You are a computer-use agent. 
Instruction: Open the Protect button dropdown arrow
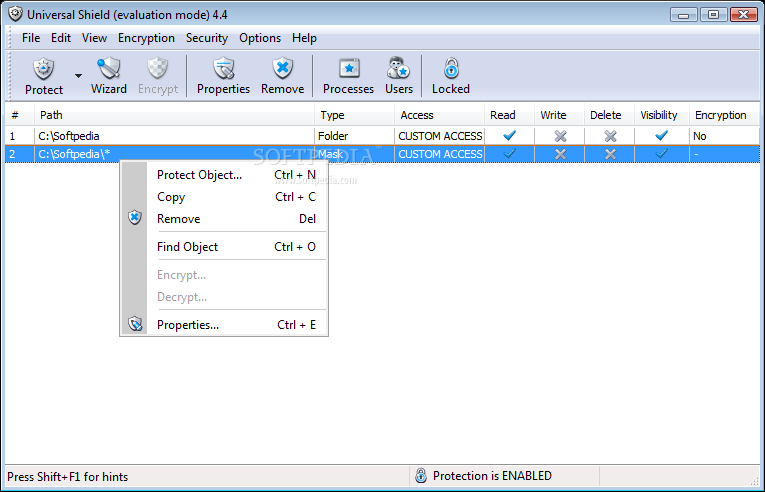78,76
